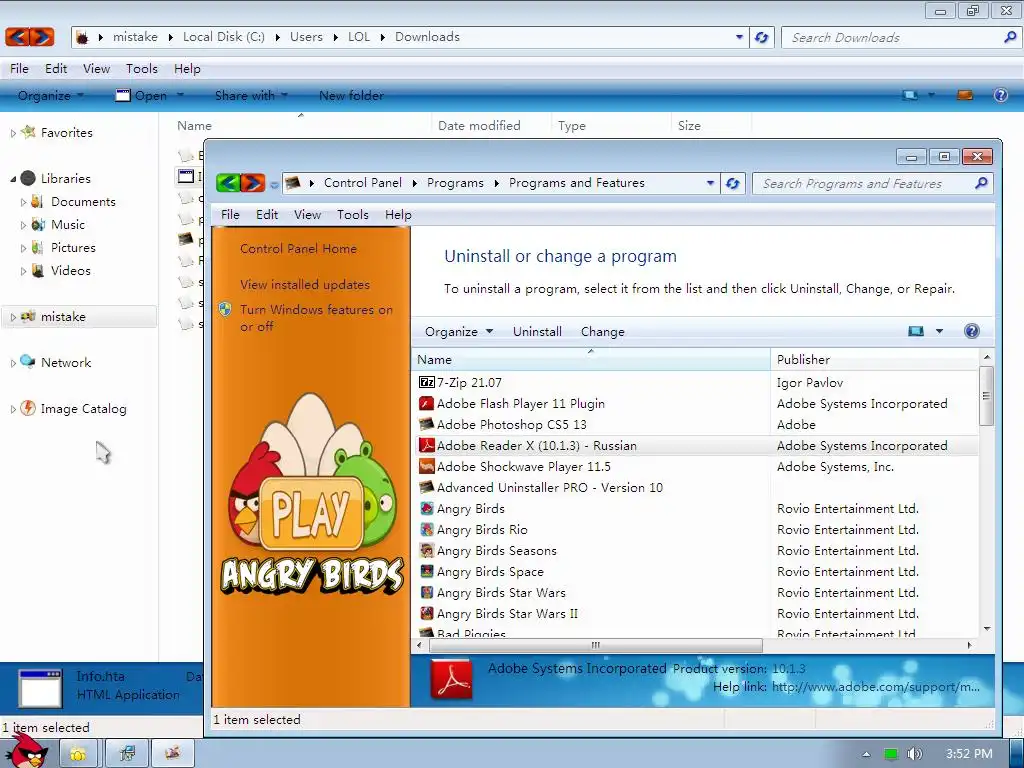Viewport: 1024px width, 768px height.
Task: Click the 7-Zip 21.07 program icon
Action: pyautogui.click(x=426, y=383)
